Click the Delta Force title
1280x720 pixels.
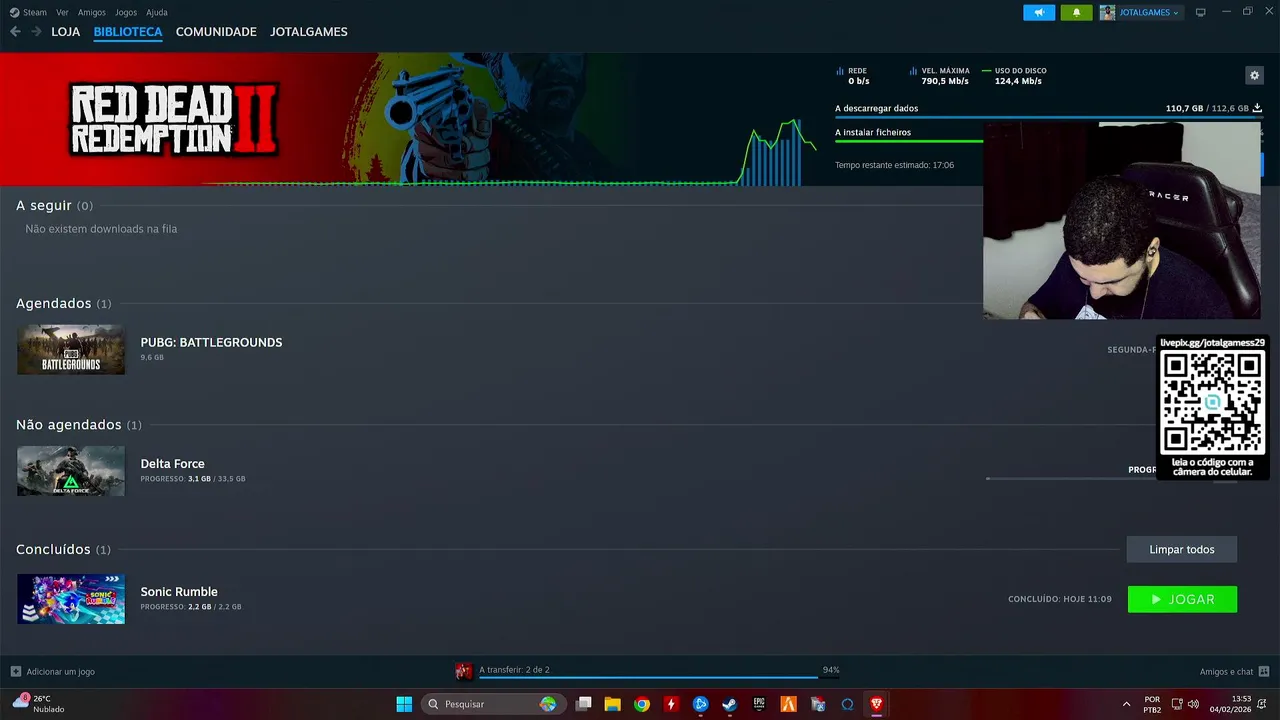click(x=172, y=464)
